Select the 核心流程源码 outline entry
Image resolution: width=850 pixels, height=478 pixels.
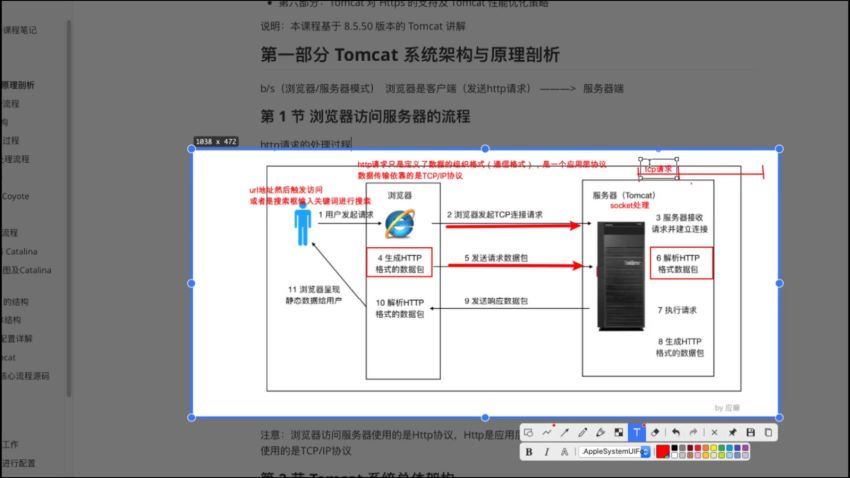(x=25, y=376)
